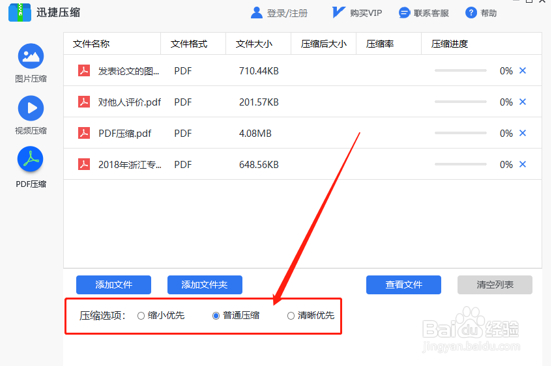Click the 压缩后大小 column header
The image size is (551, 366).
324,44
